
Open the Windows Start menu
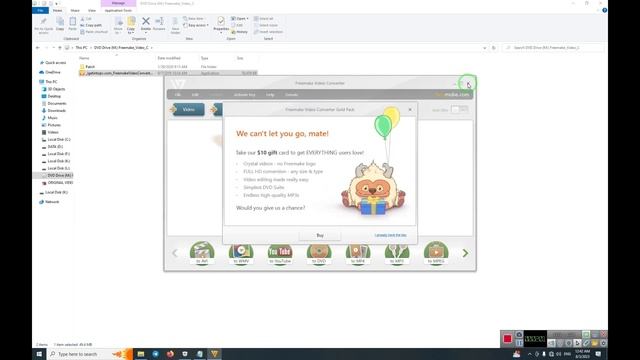point(39,354)
